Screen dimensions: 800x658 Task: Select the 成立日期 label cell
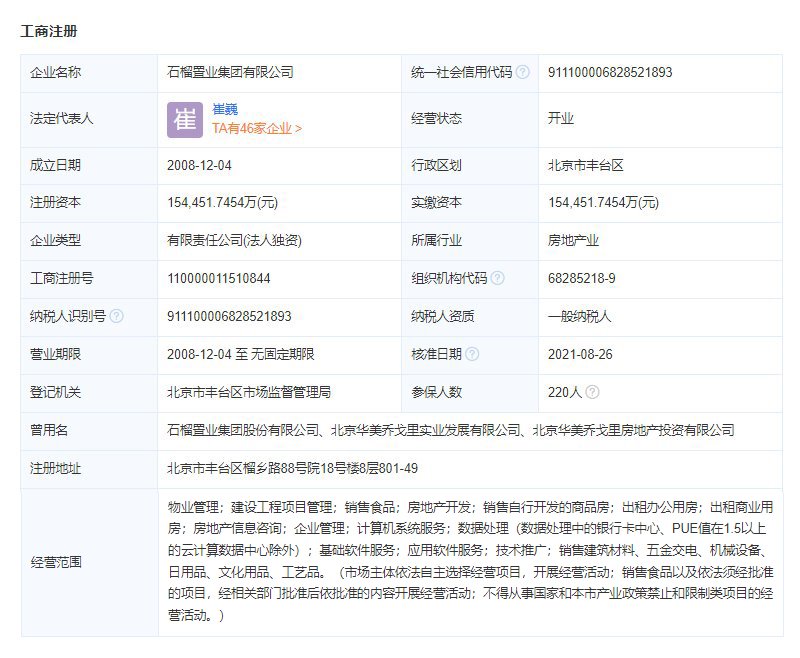click(89, 166)
